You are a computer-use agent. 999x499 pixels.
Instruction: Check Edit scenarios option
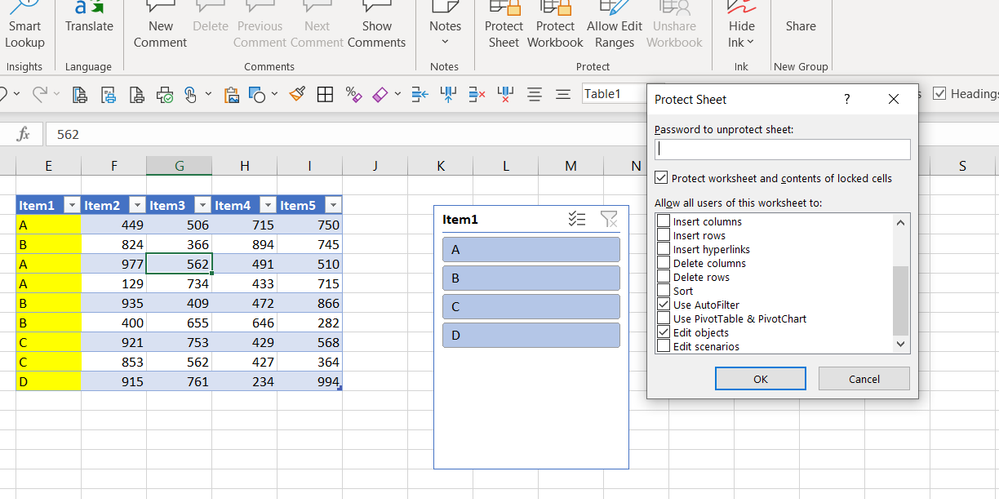(663, 347)
